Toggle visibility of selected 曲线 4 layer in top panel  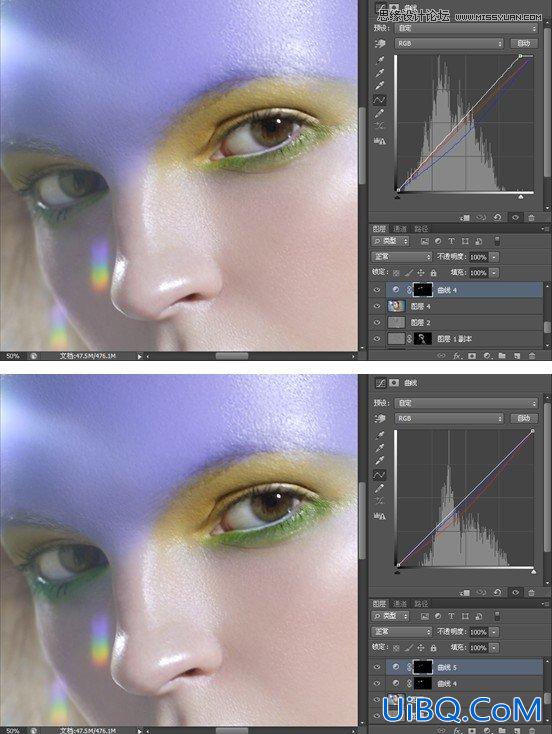[x=377, y=290]
